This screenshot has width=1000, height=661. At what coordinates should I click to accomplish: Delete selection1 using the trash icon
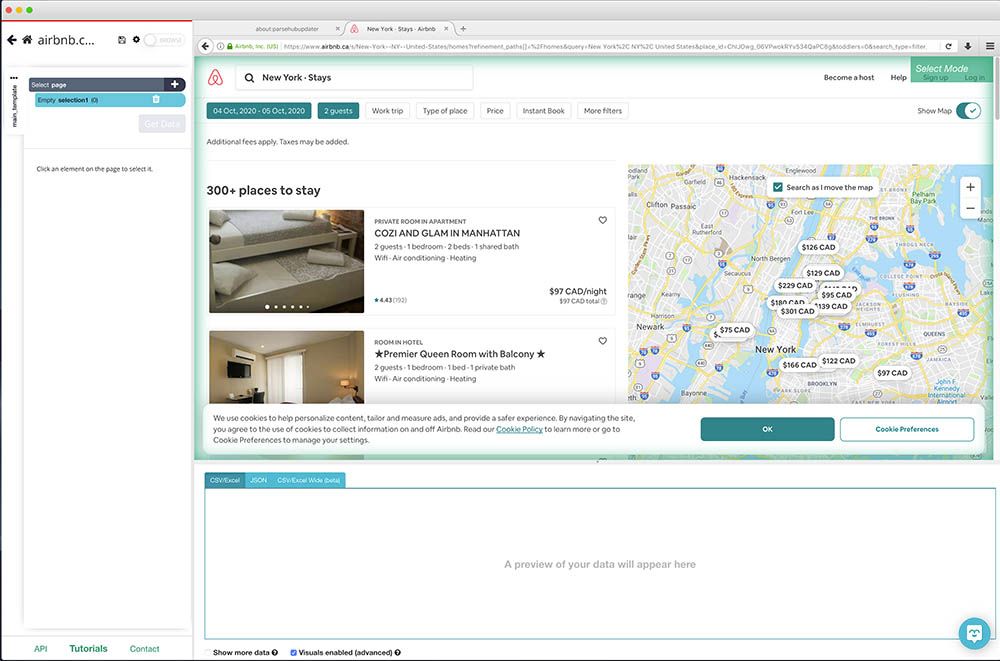(156, 100)
